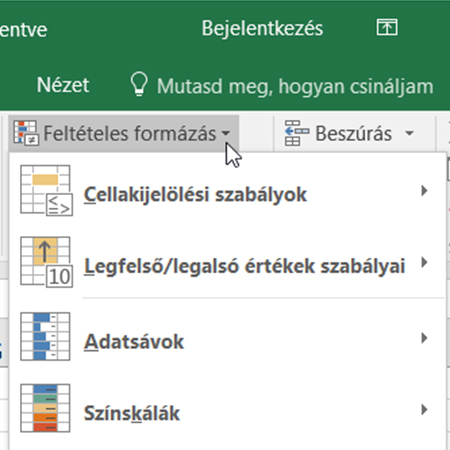Expand Cellakijelölési szabályok submenu arrow
This screenshot has height=450, width=450.
click(424, 191)
